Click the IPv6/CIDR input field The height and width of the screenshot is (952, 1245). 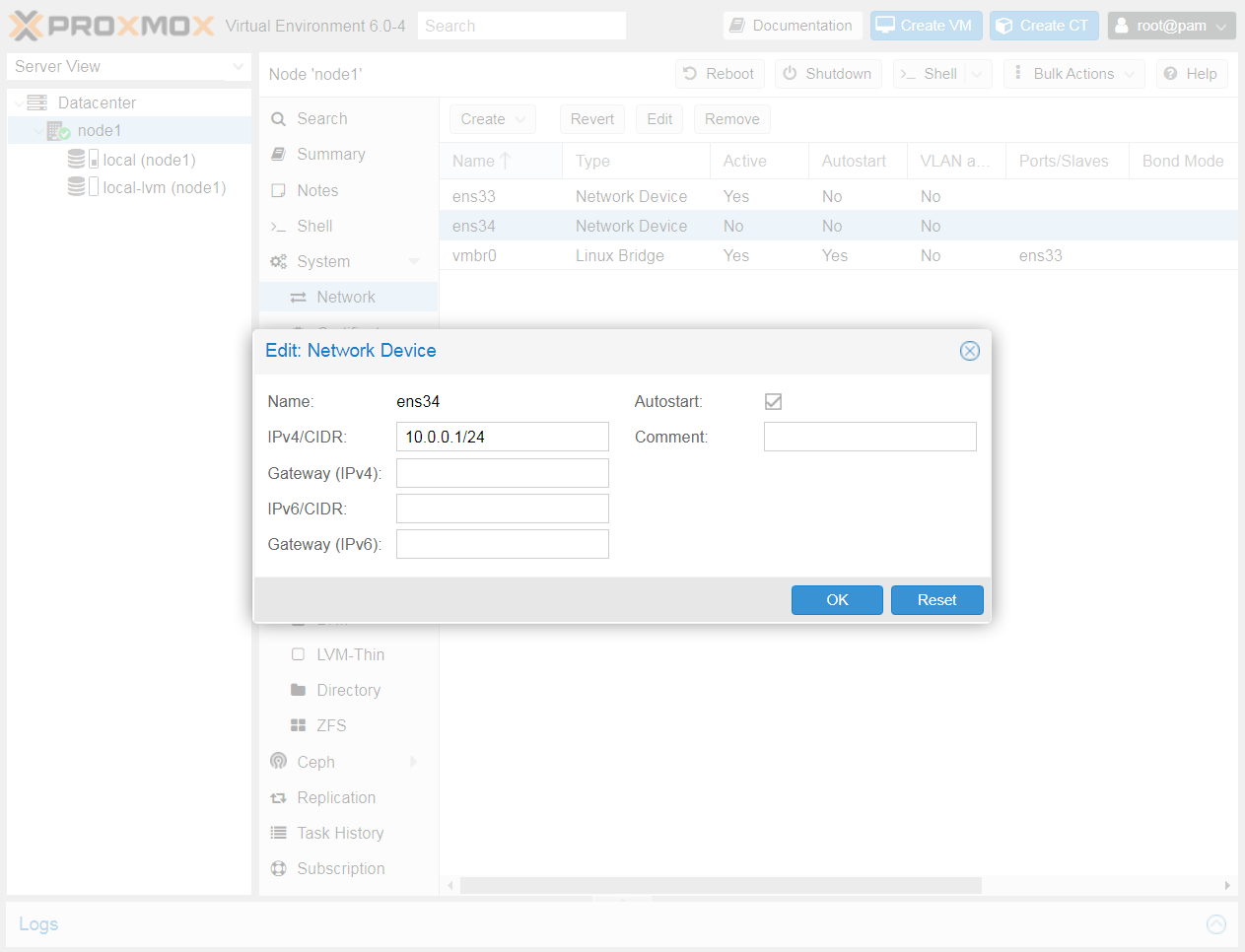pyautogui.click(x=503, y=509)
